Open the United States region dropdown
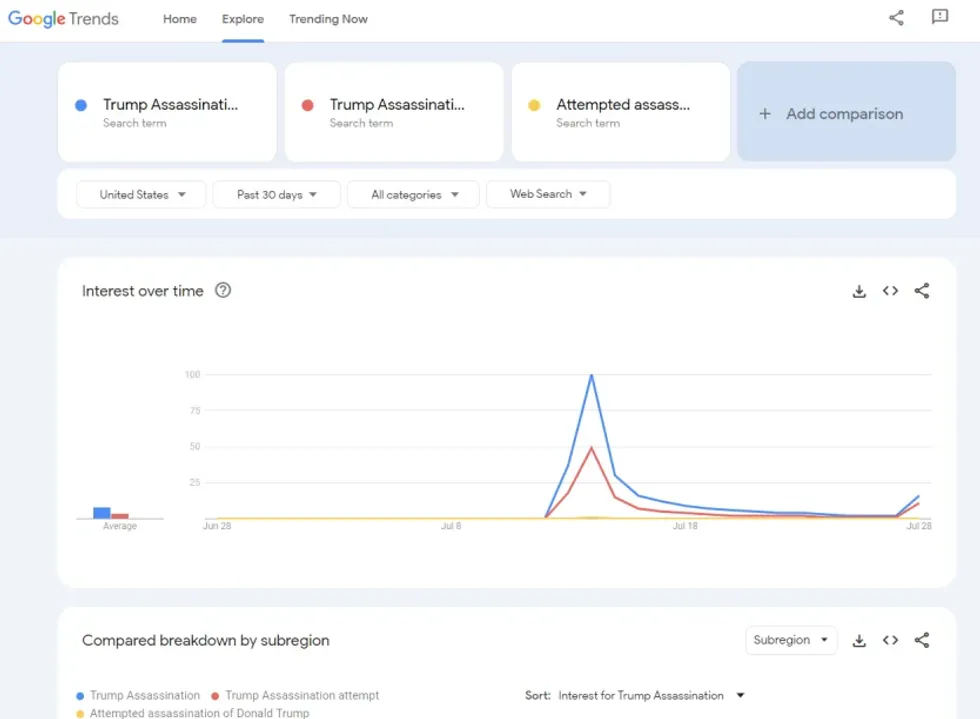The width and height of the screenshot is (980, 719). point(142,195)
